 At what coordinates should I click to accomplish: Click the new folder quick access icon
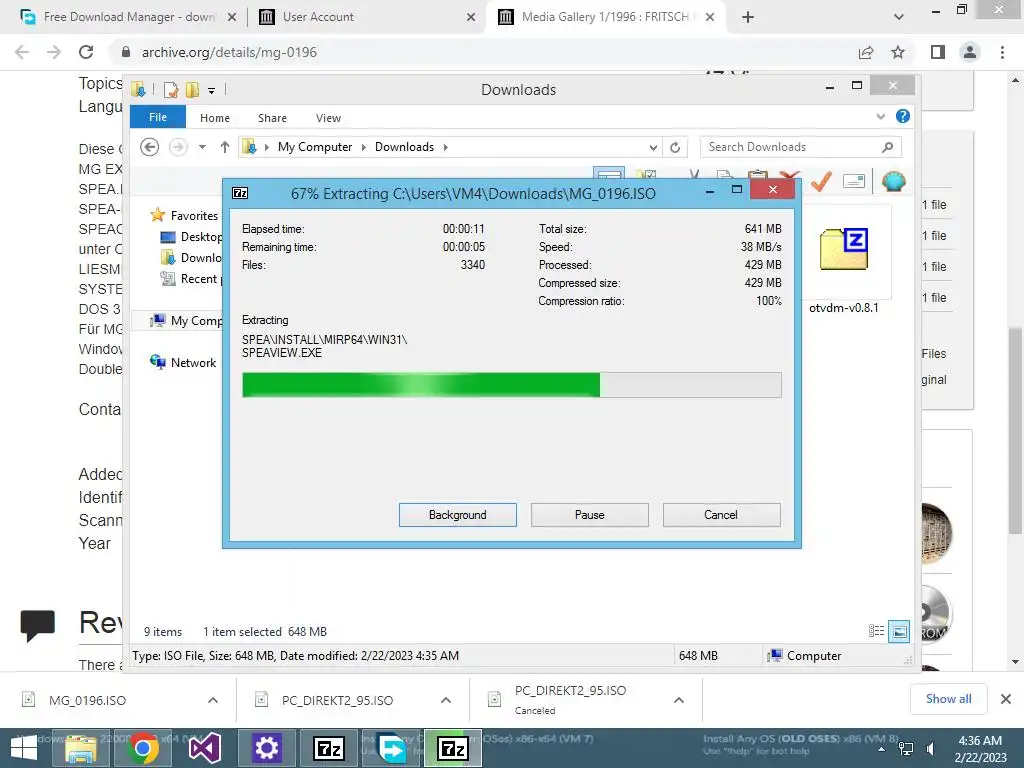coord(192,89)
